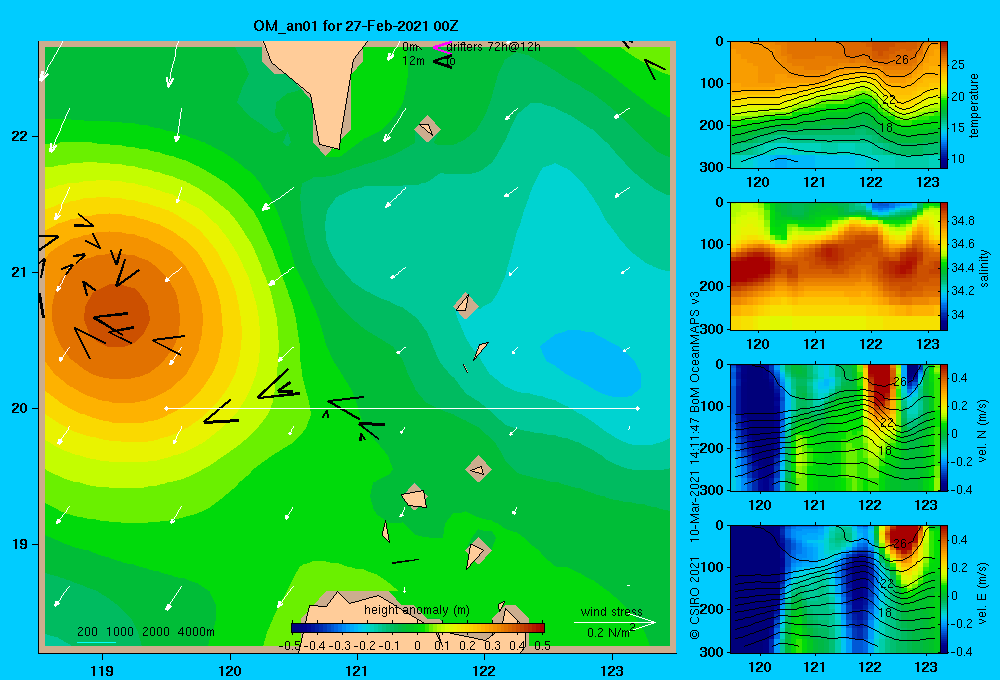Click longitude tick label 123 on main map
Image resolution: width=1000 pixels, height=680 pixels.
tap(612, 670)
